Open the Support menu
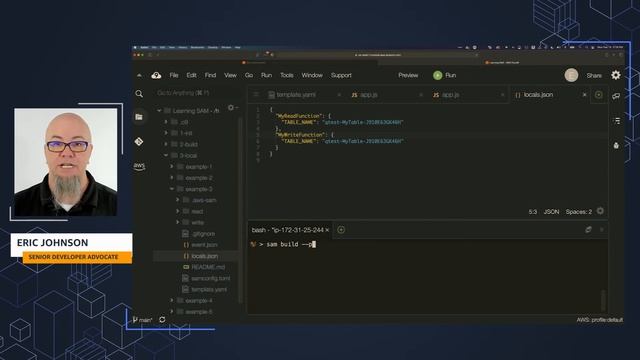Viewport: 640px width, 360px height. (341, 75)
